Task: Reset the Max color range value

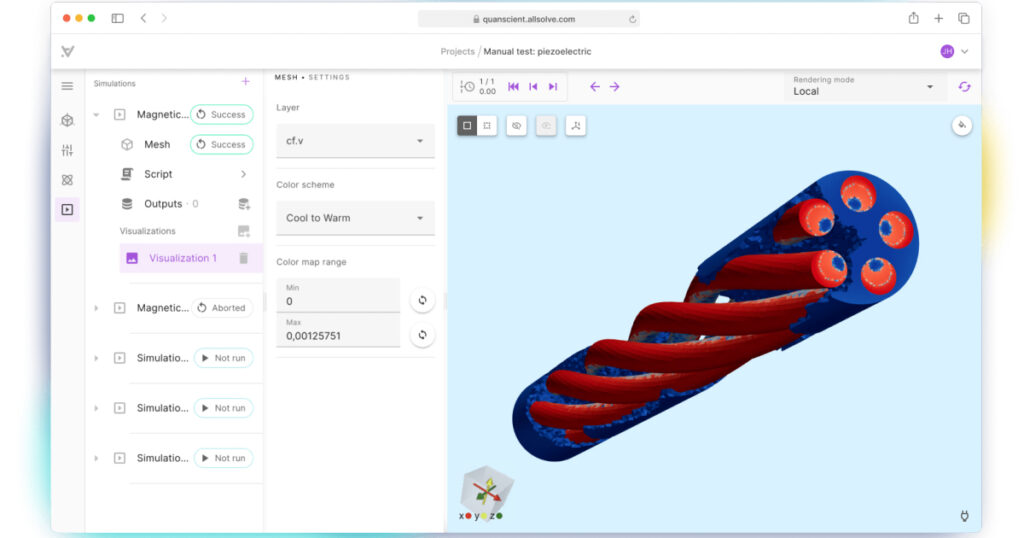Action: coord(423,335)
